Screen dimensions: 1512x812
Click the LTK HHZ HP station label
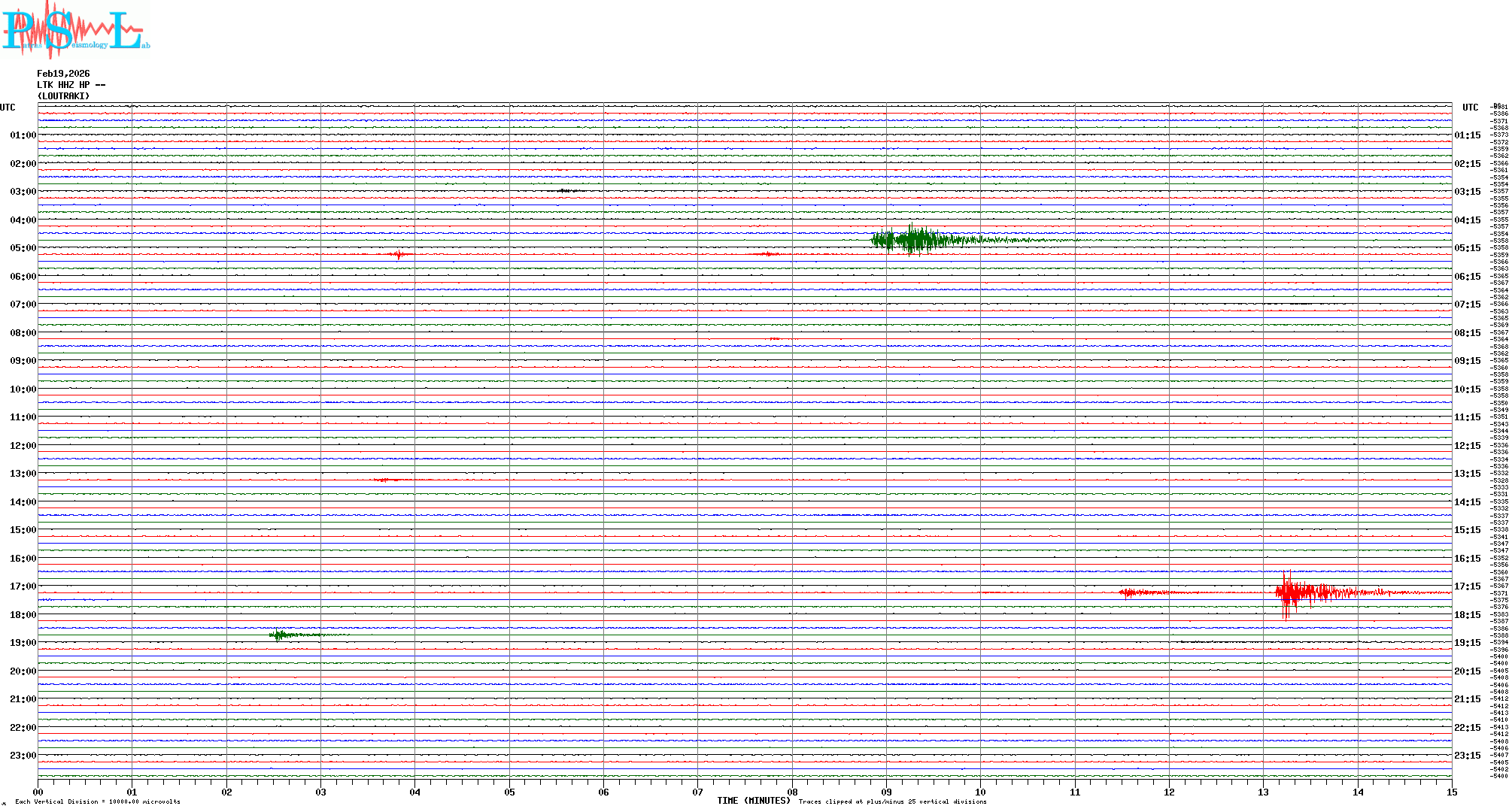pos(71,85)
